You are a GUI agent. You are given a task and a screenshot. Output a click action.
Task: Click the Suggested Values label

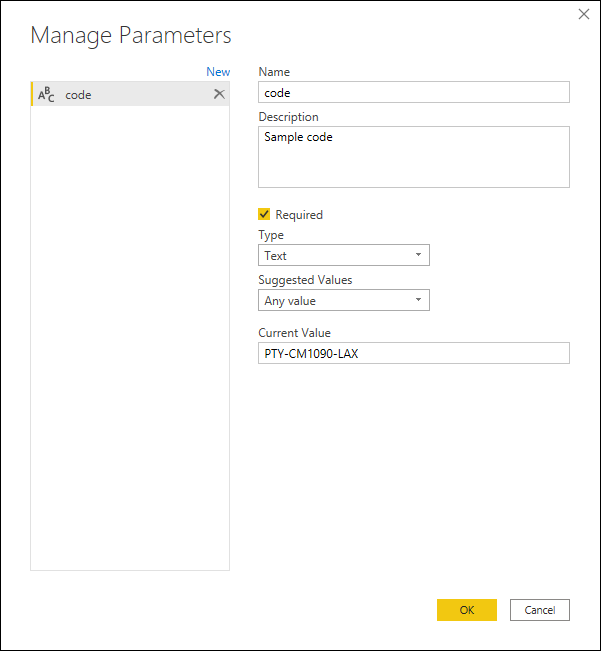click(305, 280)
